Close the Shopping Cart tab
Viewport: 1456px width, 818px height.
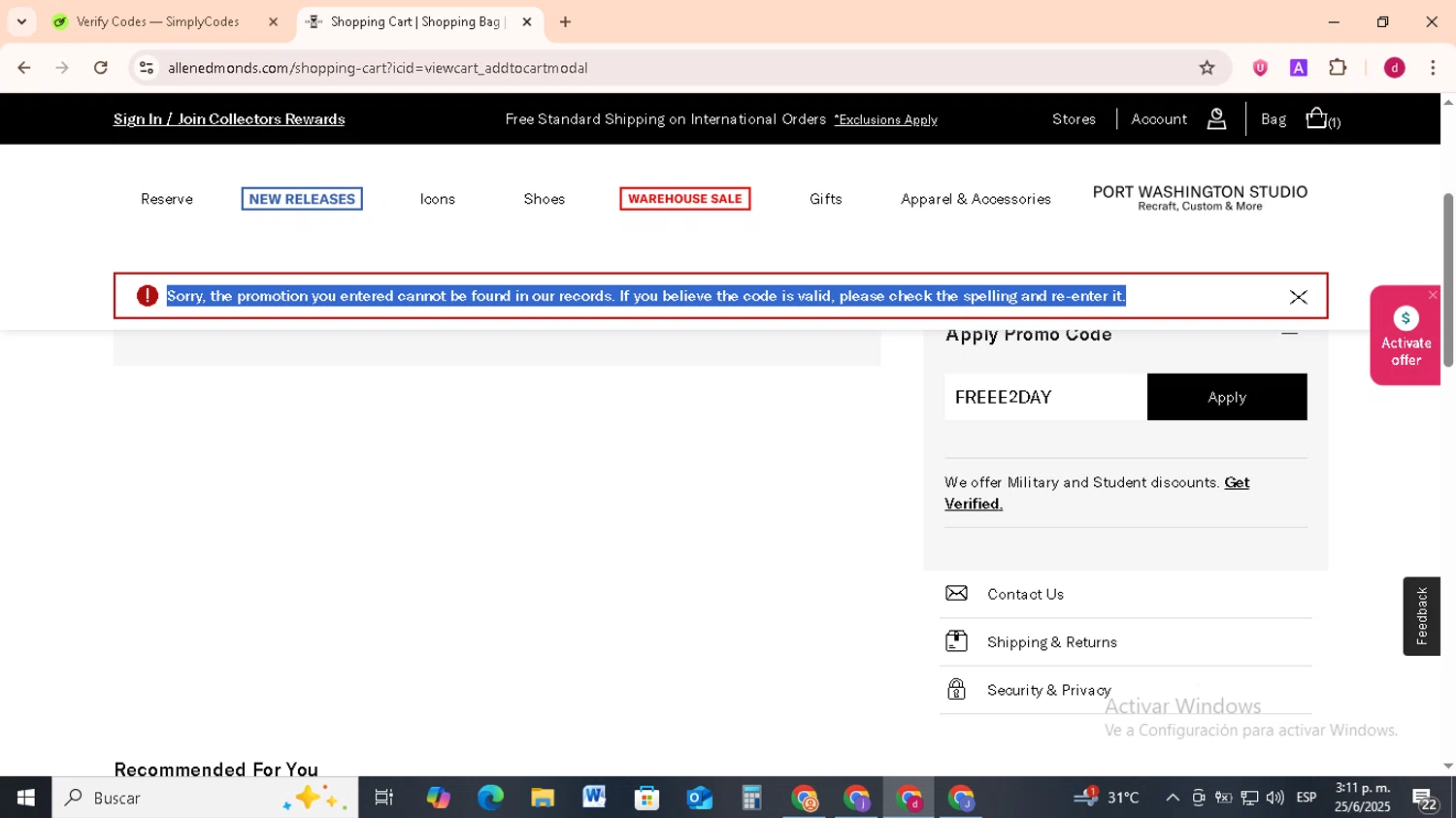click(527, 21)
